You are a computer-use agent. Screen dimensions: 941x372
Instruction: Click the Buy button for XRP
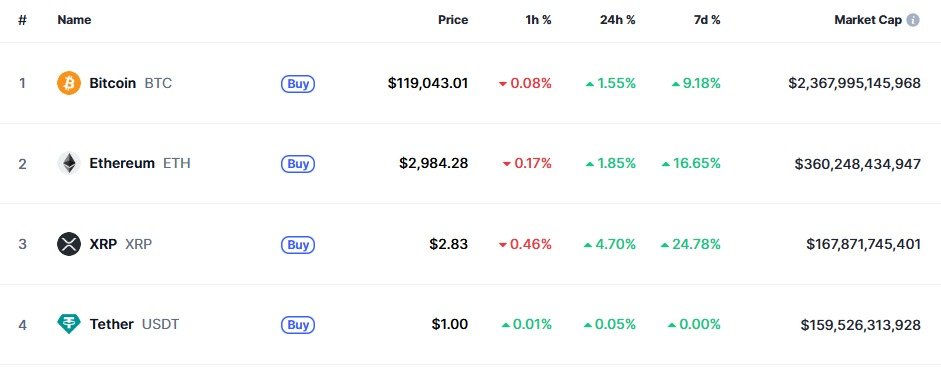[298, 245]
